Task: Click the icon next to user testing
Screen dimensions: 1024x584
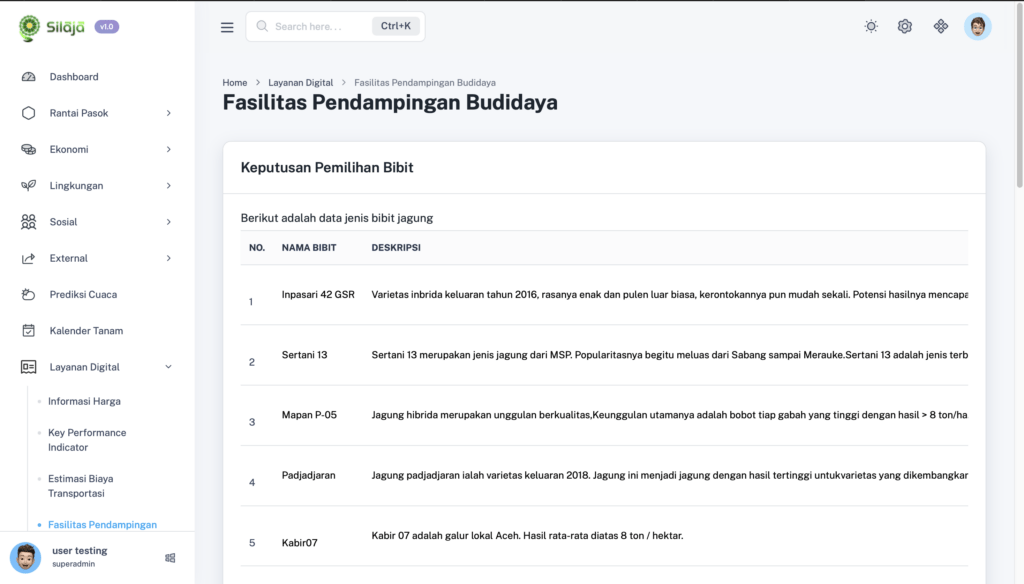Action: pyautogui.click(x=170, y=558)
